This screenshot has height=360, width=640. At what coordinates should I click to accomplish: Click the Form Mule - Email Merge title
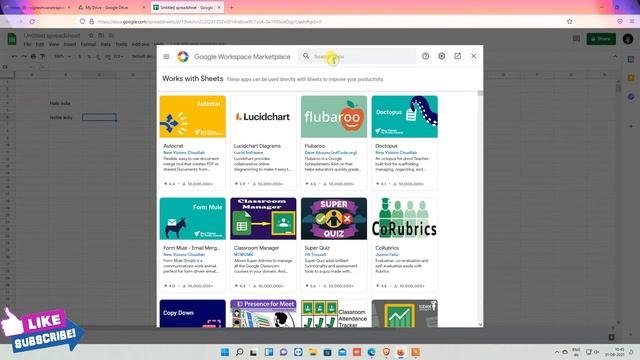pyautogui.click(x=191, y=248)
